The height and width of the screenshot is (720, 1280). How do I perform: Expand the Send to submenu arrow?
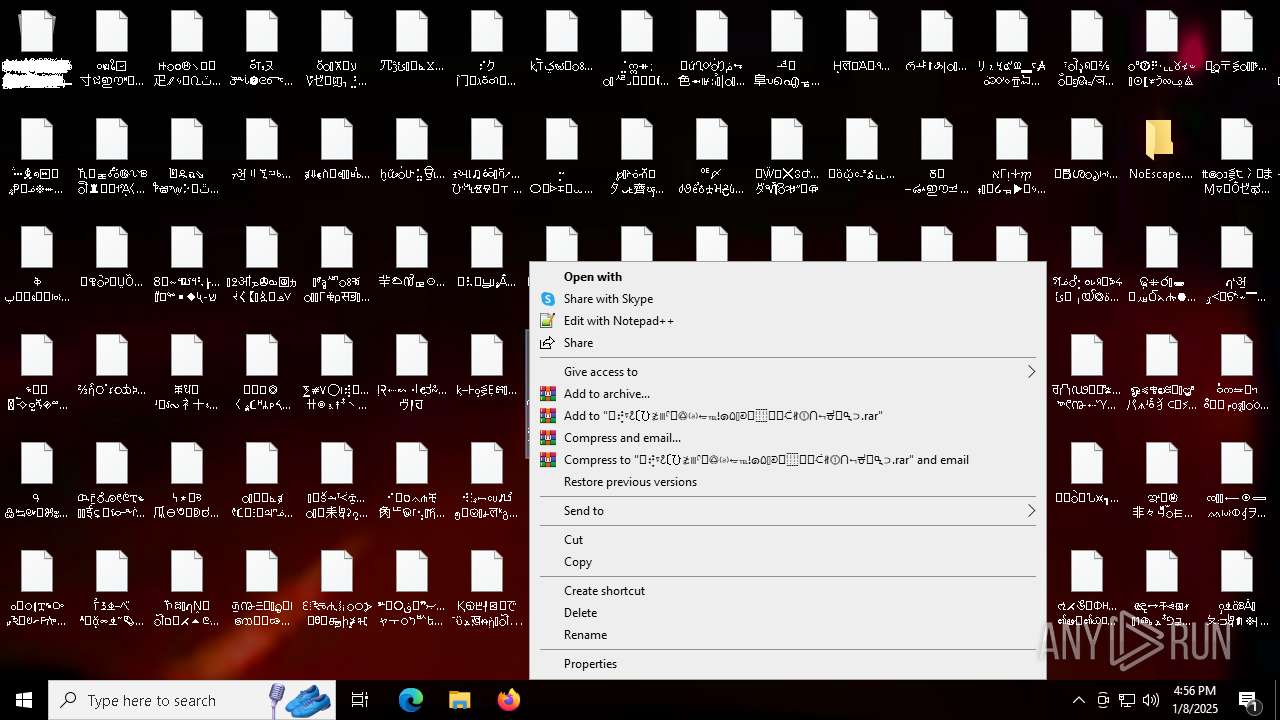tap(1031, 511)
